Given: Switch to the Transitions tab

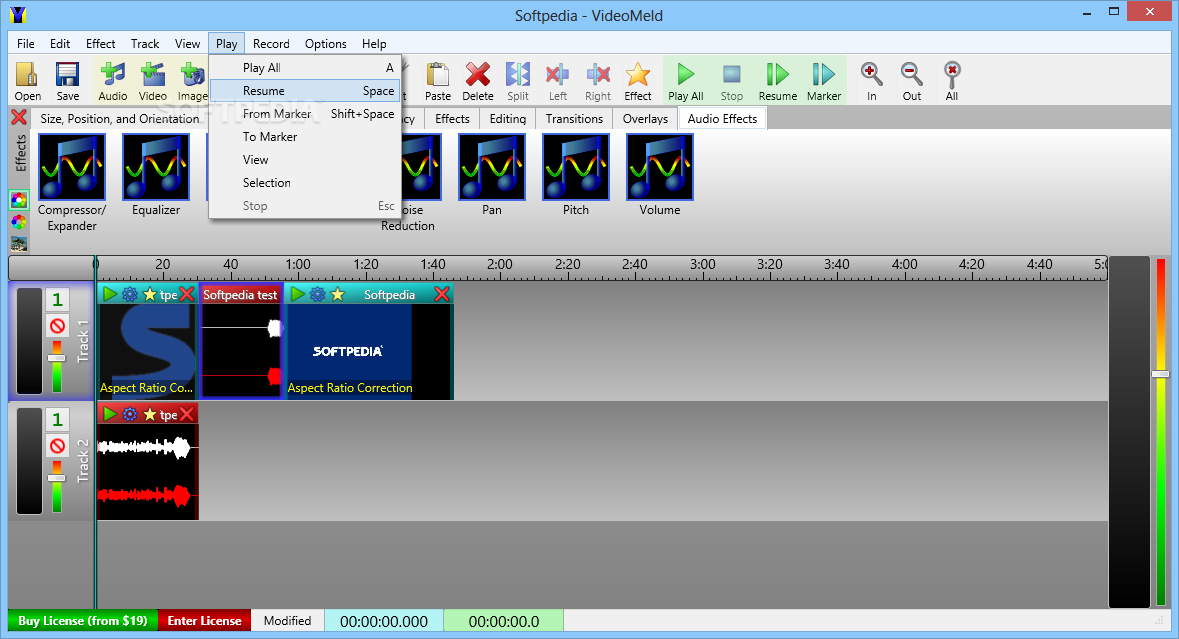Looking at the screenshot, I should pos(574,119).
